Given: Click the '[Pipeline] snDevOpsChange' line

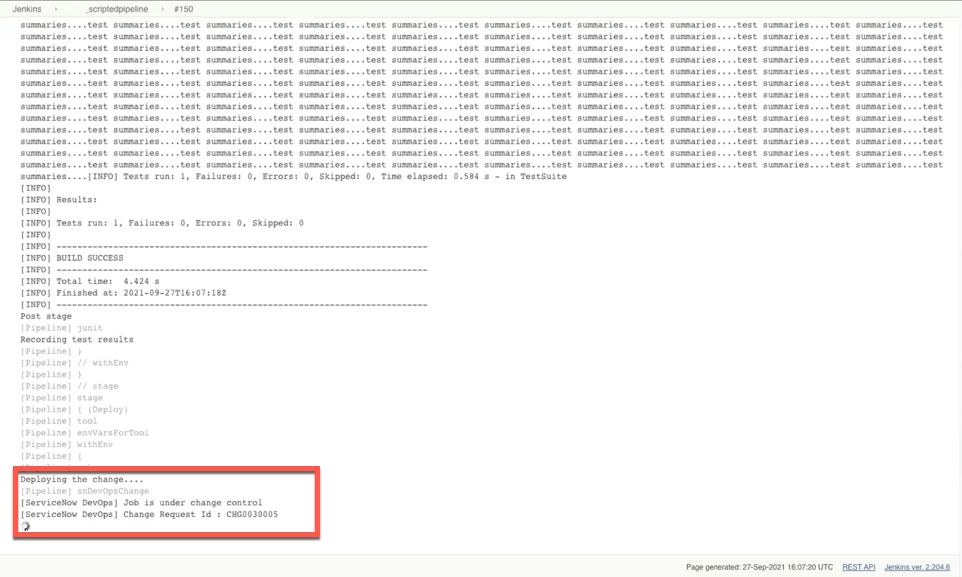Looking at the screenshot, I should (85, 491).
